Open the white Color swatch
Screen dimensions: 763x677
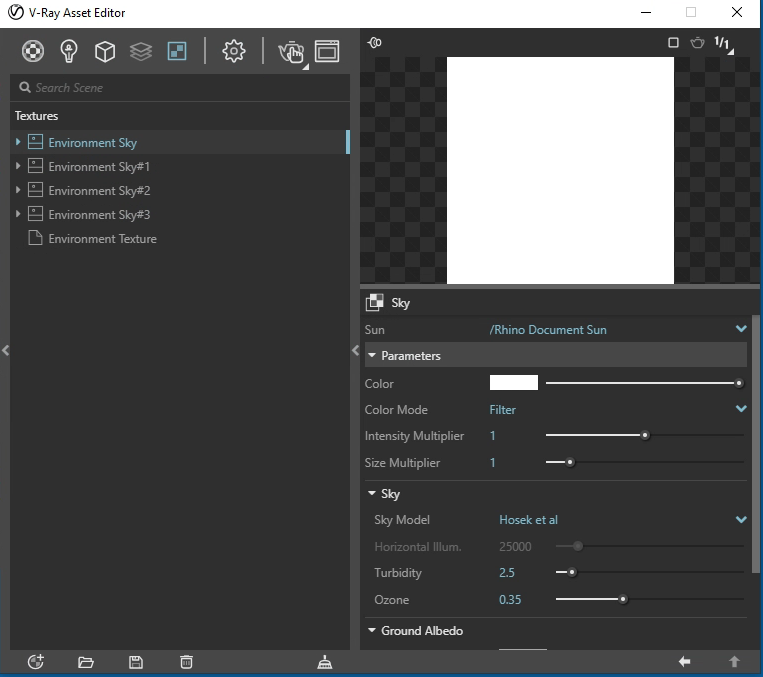(514, 383)
